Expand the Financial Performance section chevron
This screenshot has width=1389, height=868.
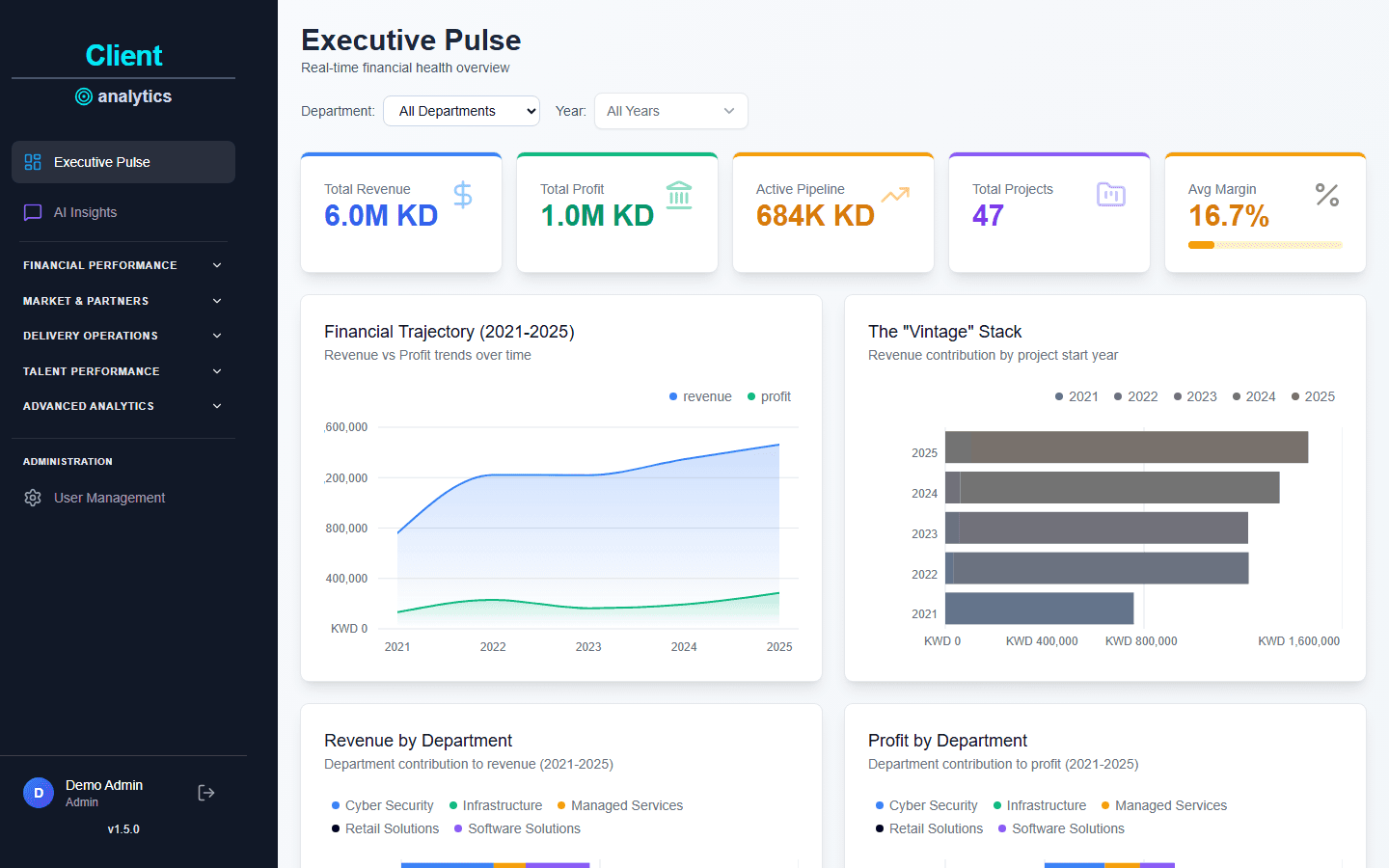click(217, 265)
